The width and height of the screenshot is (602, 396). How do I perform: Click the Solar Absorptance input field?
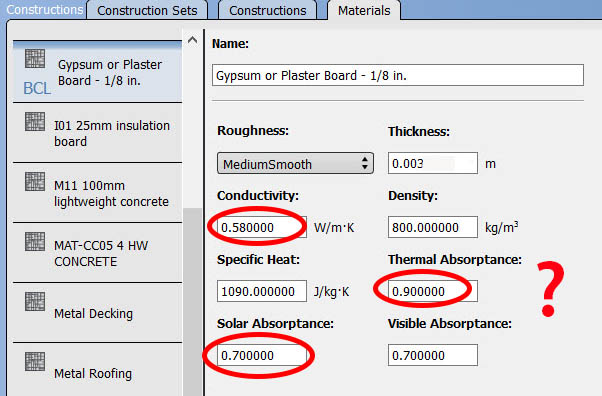tap(262, 355)
